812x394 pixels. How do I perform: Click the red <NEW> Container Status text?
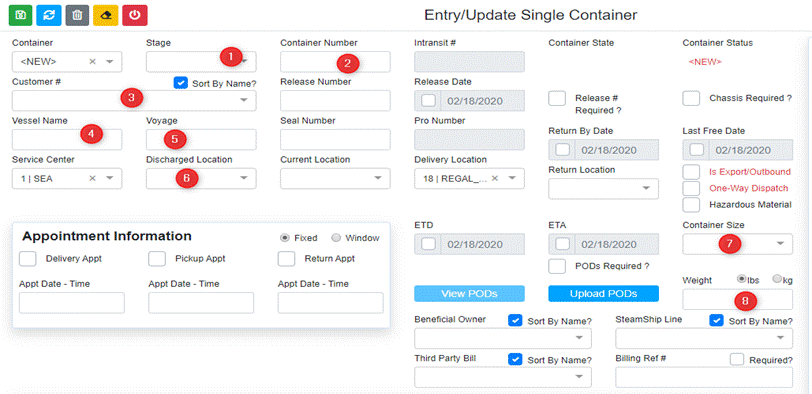(x=705, y=62)
